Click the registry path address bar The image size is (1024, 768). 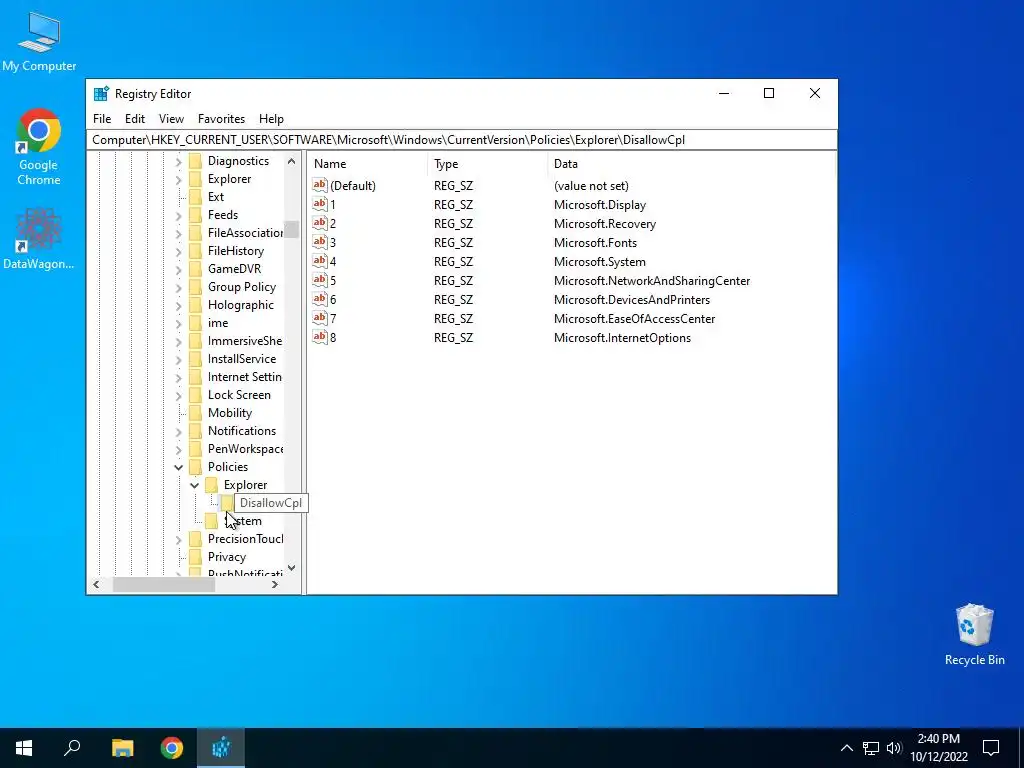coord(461,140)
